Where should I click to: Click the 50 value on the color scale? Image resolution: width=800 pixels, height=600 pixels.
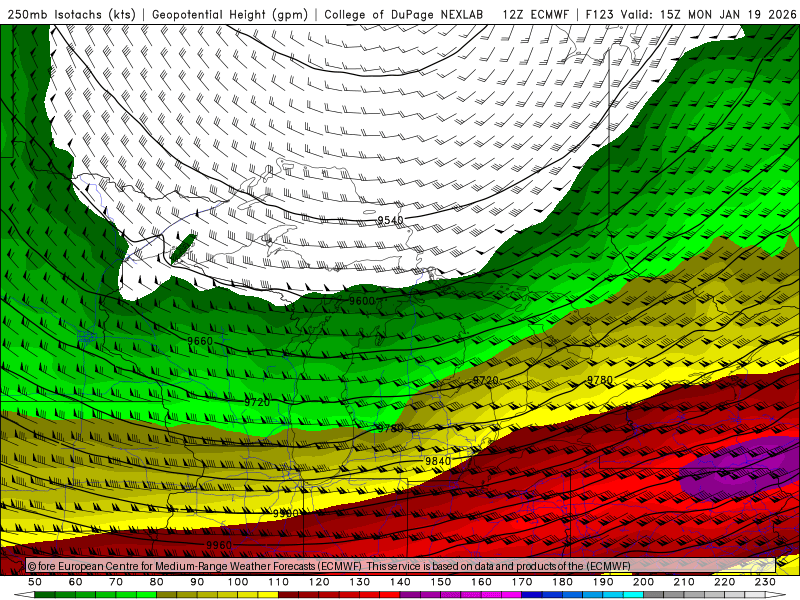[x=35, y=582]
